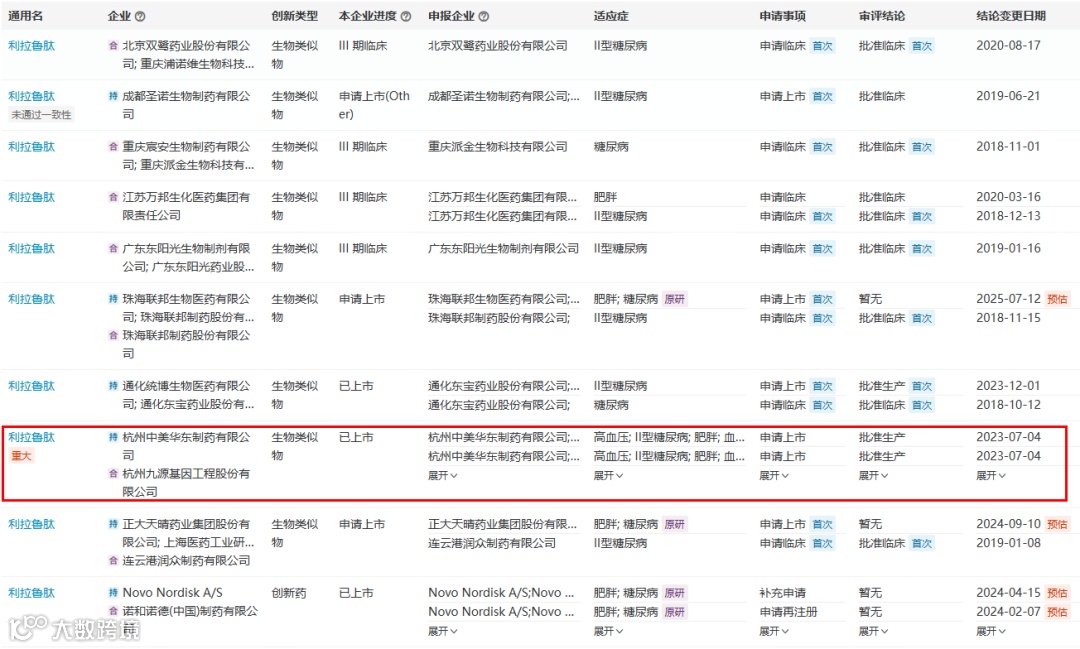Click the holder icon before 杭州中美华东制药有限公司 in 企业 column

coord(113,437)
